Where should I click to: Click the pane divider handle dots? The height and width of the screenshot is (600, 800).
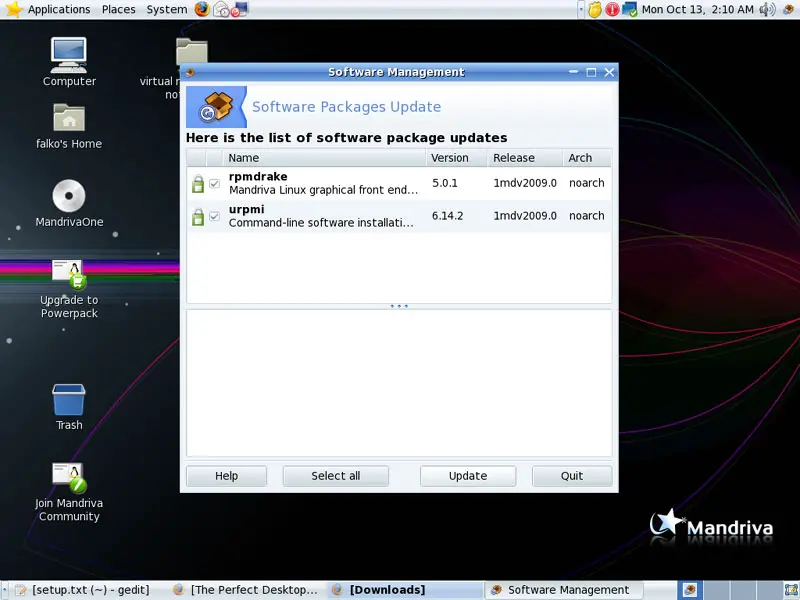point(399,306)
